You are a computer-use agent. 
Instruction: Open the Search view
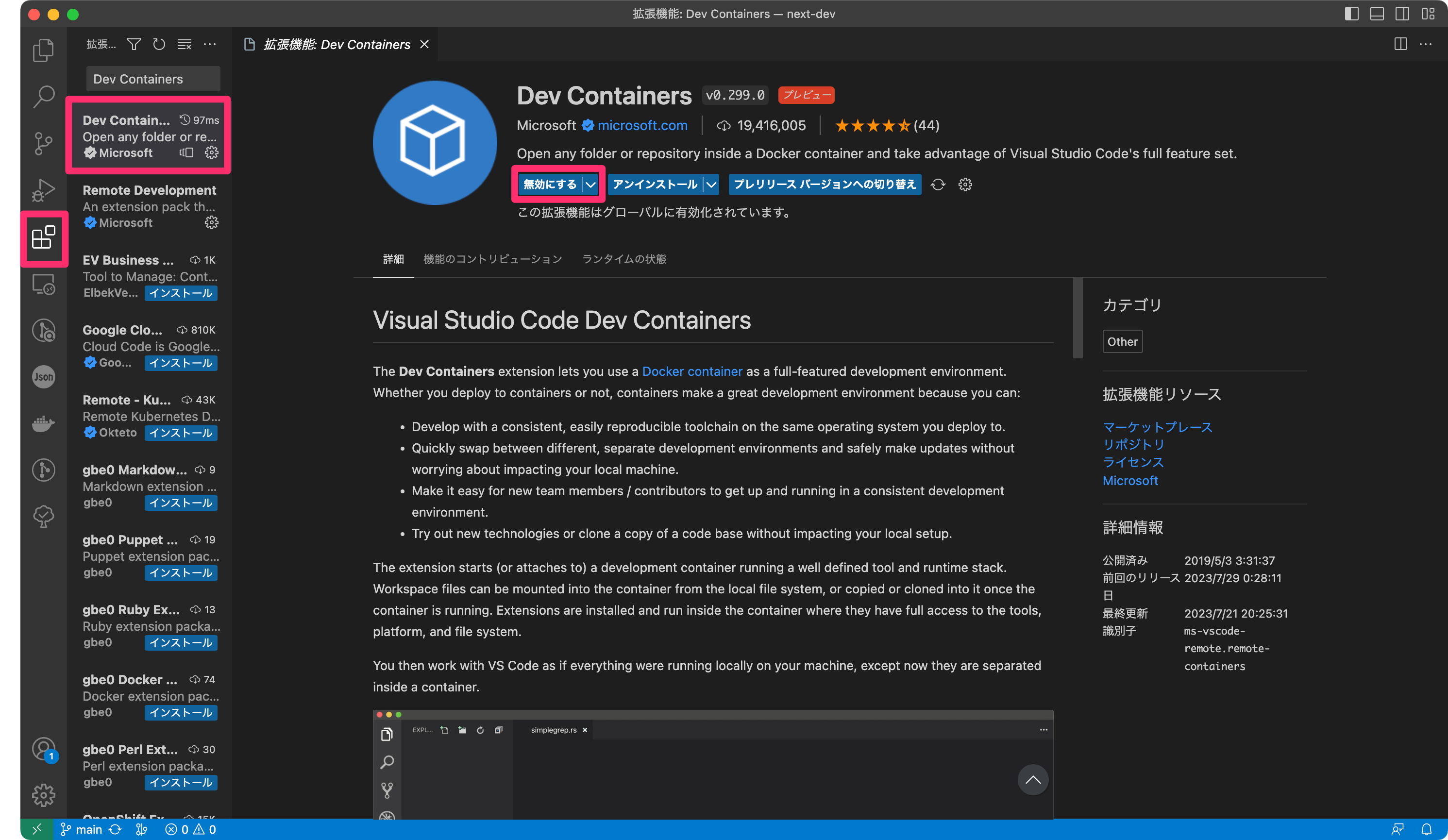(x=43, y=97)
